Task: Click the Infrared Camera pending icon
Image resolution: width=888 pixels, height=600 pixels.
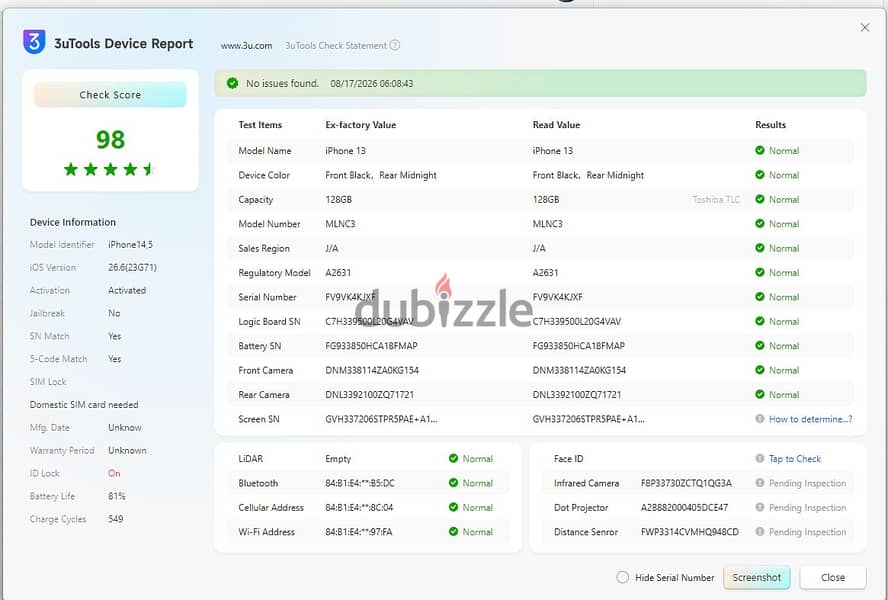Action: coord(760,482)
